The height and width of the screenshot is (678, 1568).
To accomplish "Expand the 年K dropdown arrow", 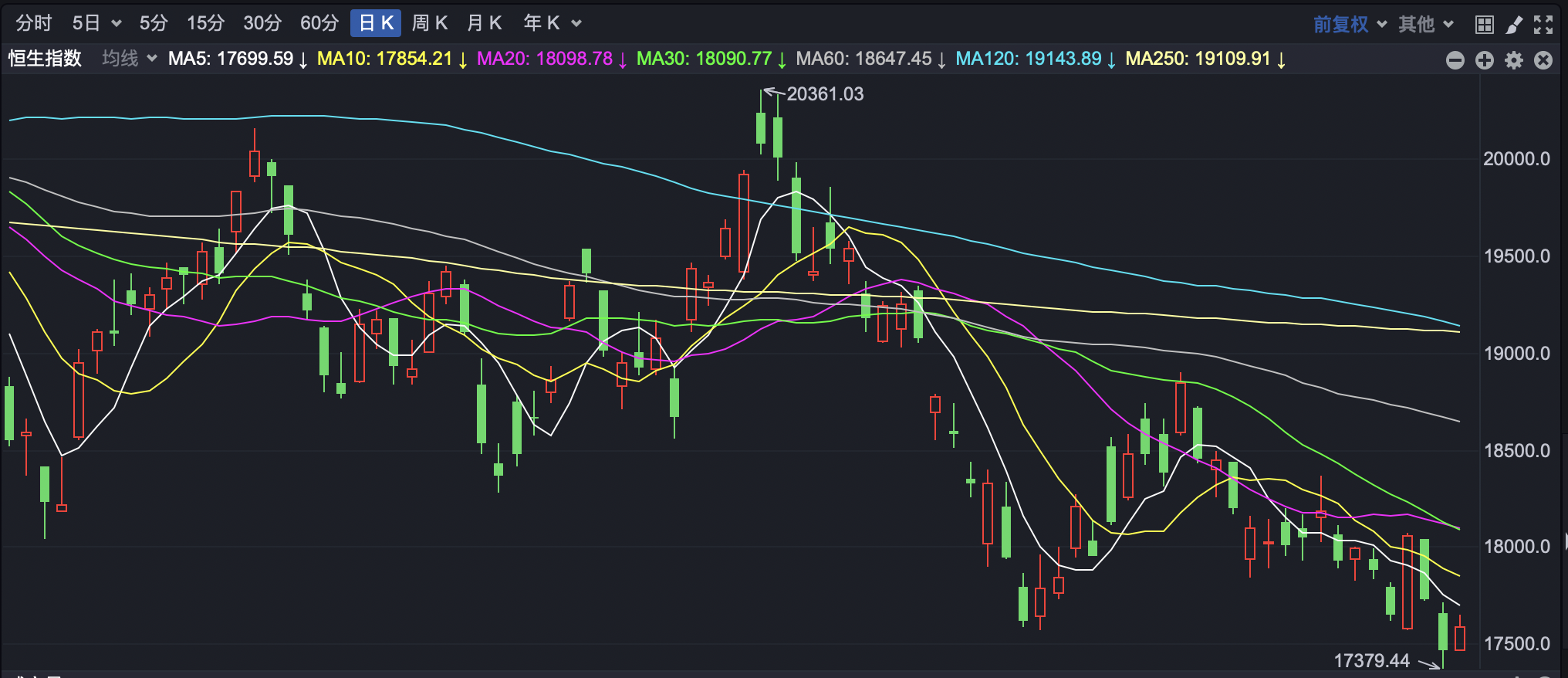I will [576, 24].
